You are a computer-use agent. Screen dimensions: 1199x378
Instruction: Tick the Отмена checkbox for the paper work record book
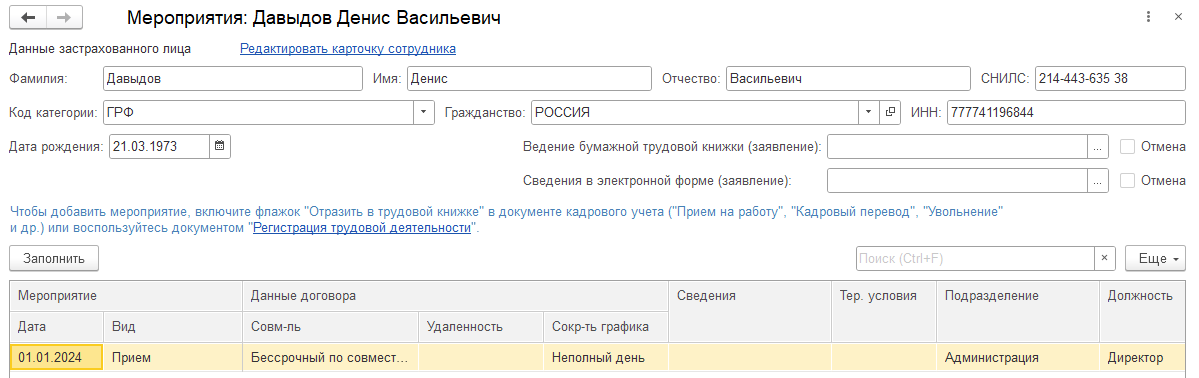pos(1127,146)
